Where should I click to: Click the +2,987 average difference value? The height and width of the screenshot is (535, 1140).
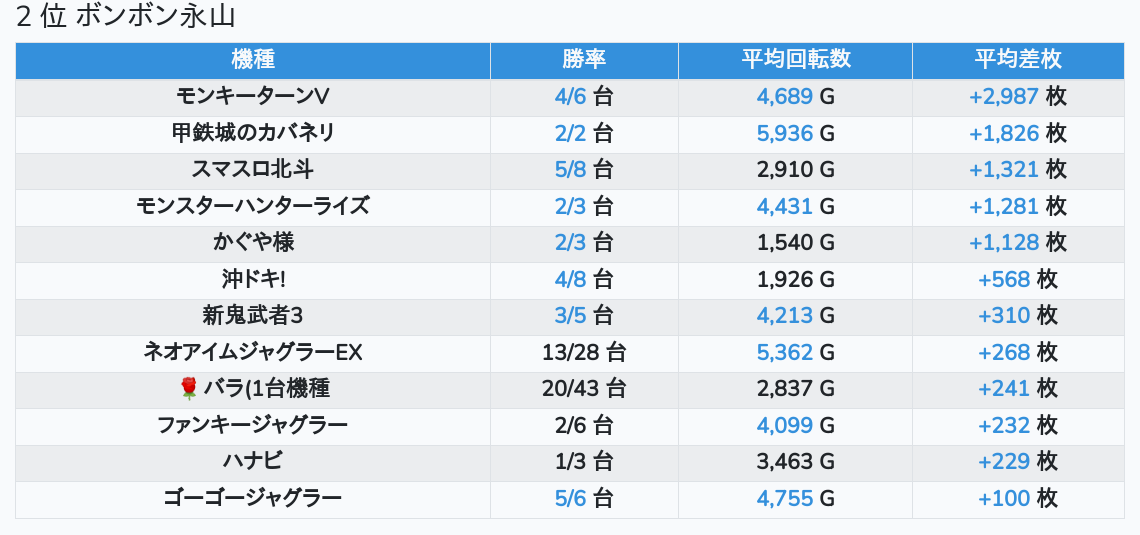(x=1004, y=96)
